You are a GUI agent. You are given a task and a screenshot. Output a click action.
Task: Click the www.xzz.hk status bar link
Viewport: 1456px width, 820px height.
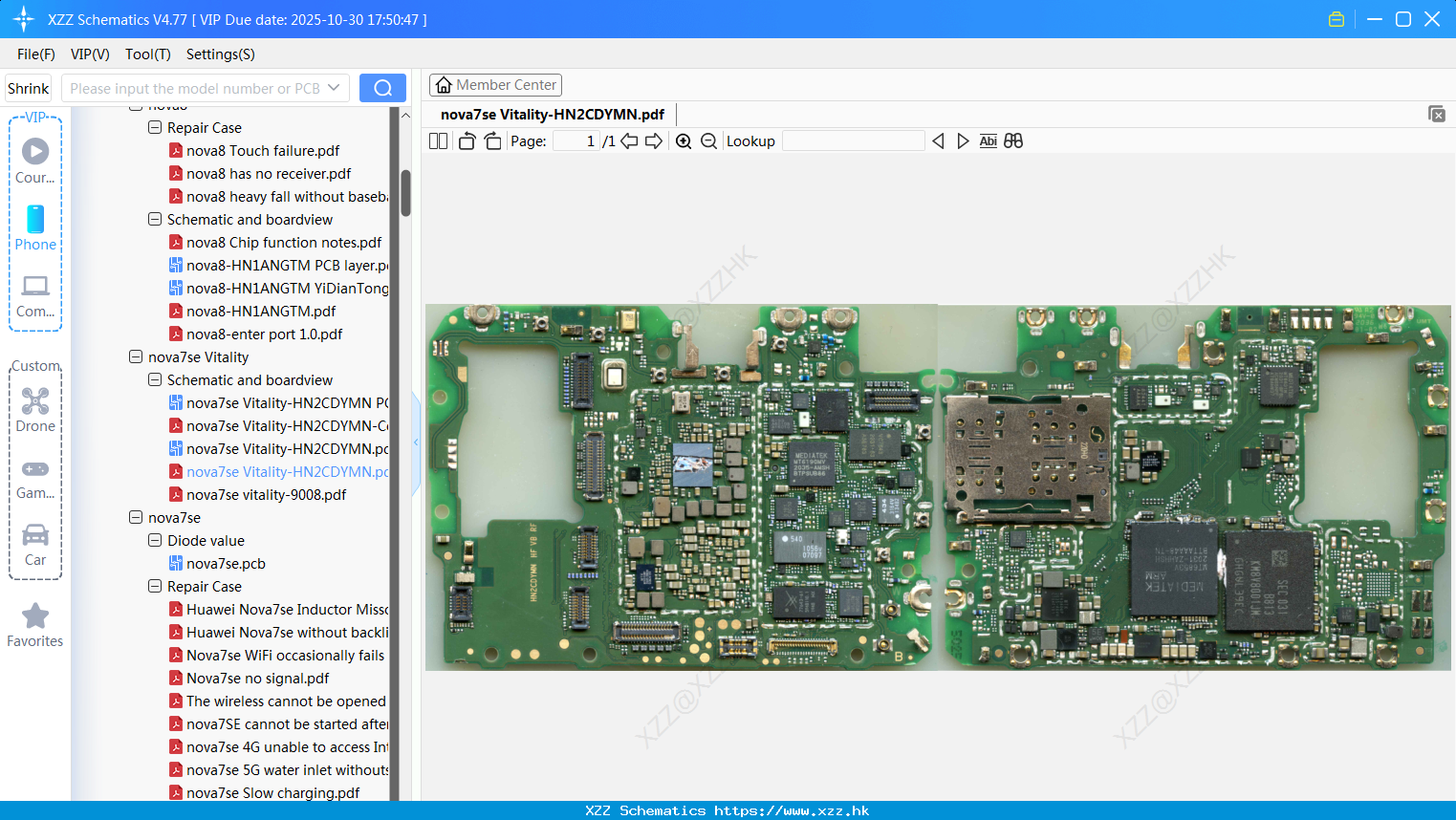792,810
